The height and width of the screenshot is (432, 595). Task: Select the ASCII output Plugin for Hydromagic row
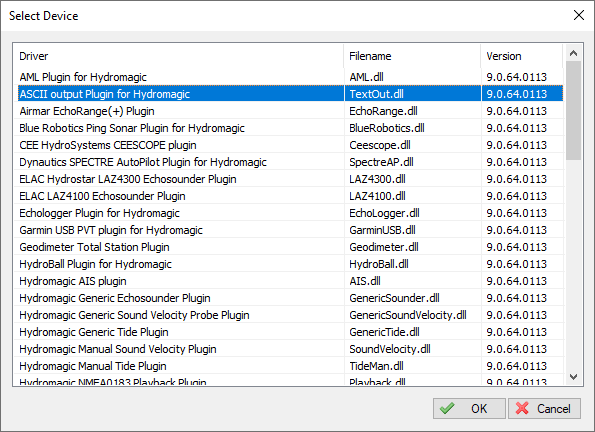tap(290, 94)
